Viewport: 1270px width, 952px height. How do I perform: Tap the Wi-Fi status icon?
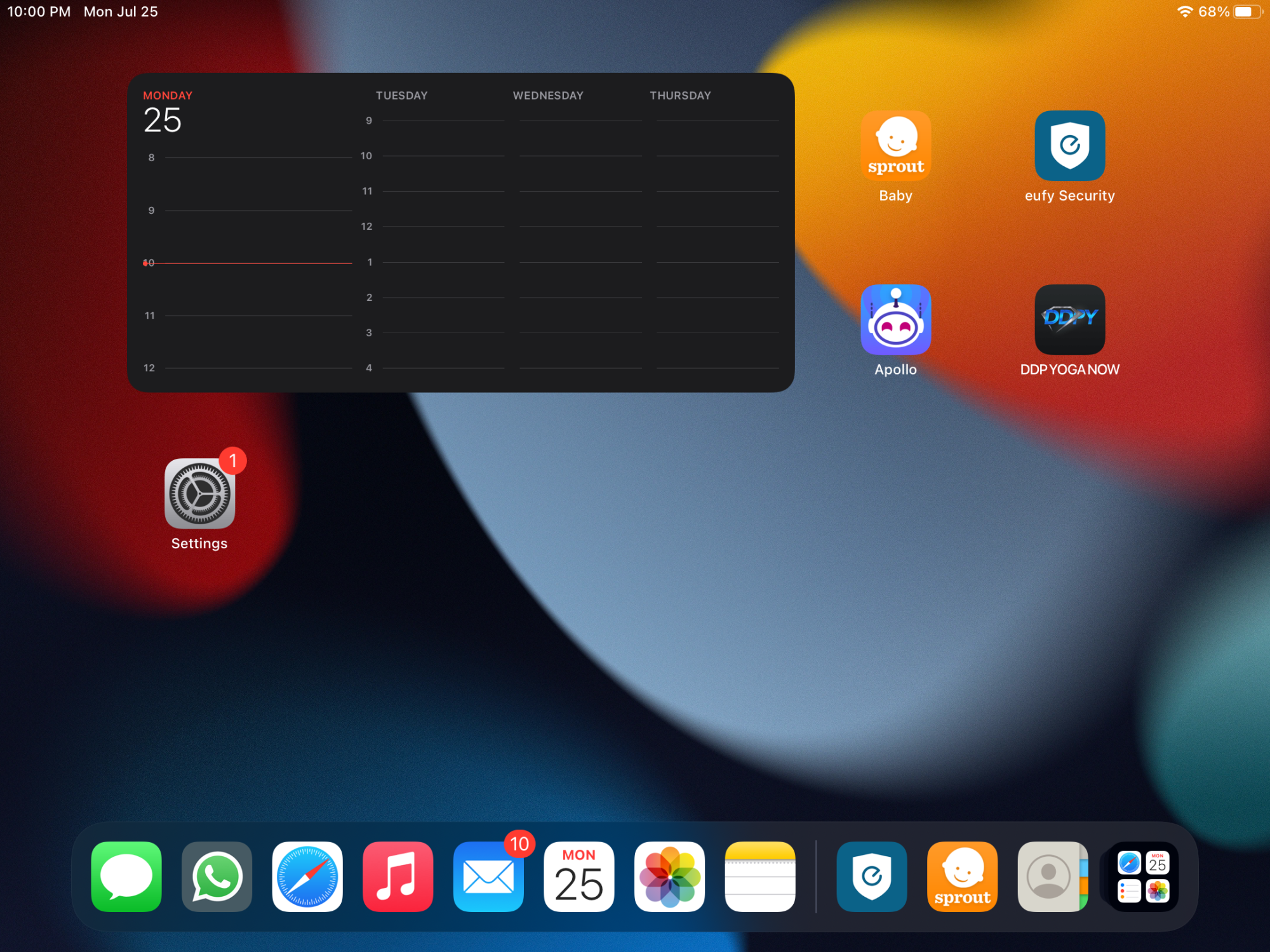pyautogui.click(x=1185, y=11)
